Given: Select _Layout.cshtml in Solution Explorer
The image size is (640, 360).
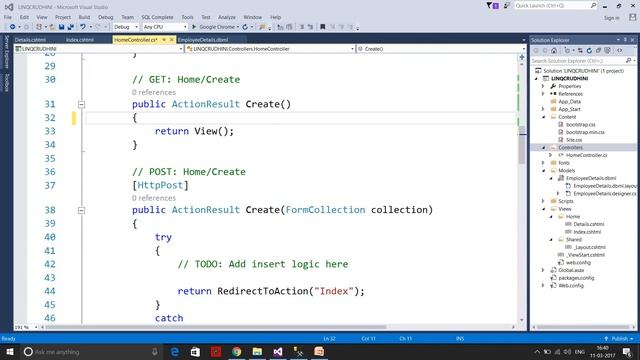Looking at the screenshot, I should (589, 247).
